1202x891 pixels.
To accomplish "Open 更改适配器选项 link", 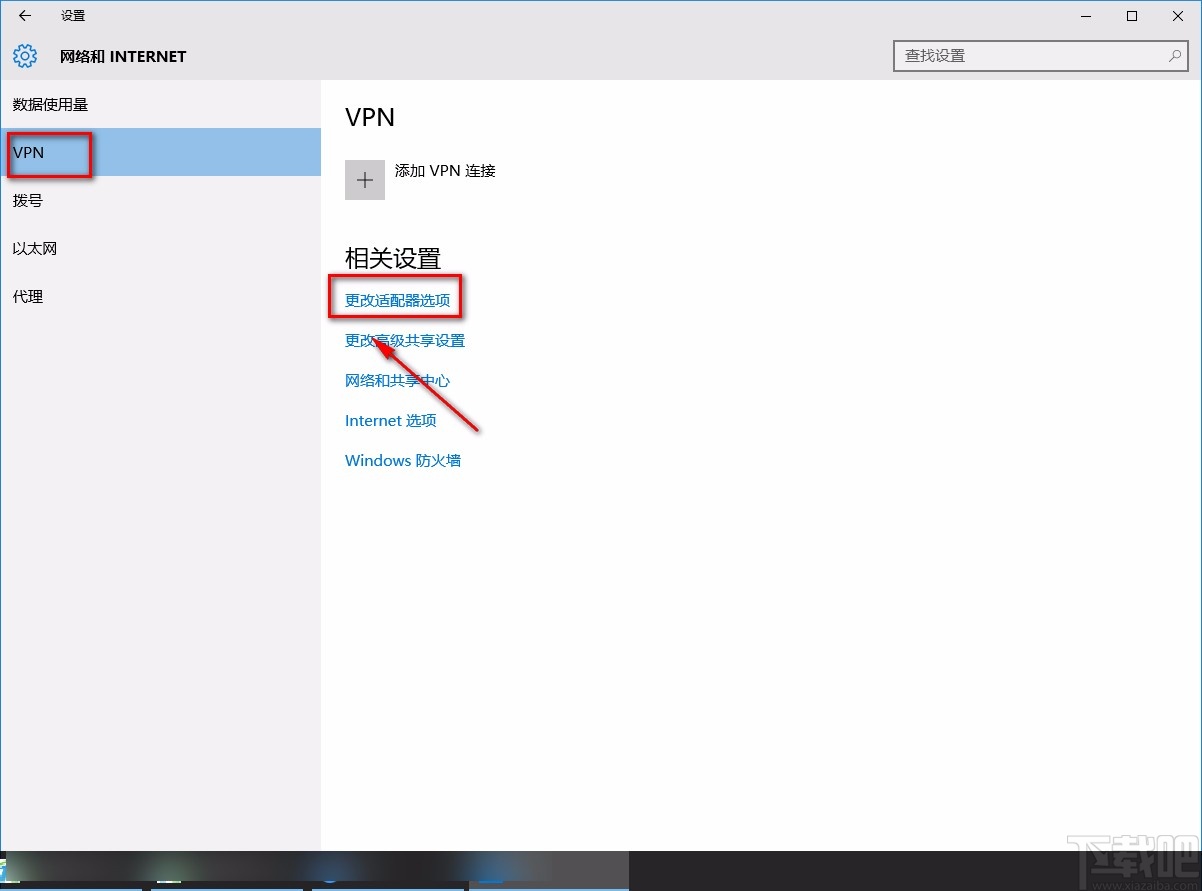I will [x=396, y=298].
